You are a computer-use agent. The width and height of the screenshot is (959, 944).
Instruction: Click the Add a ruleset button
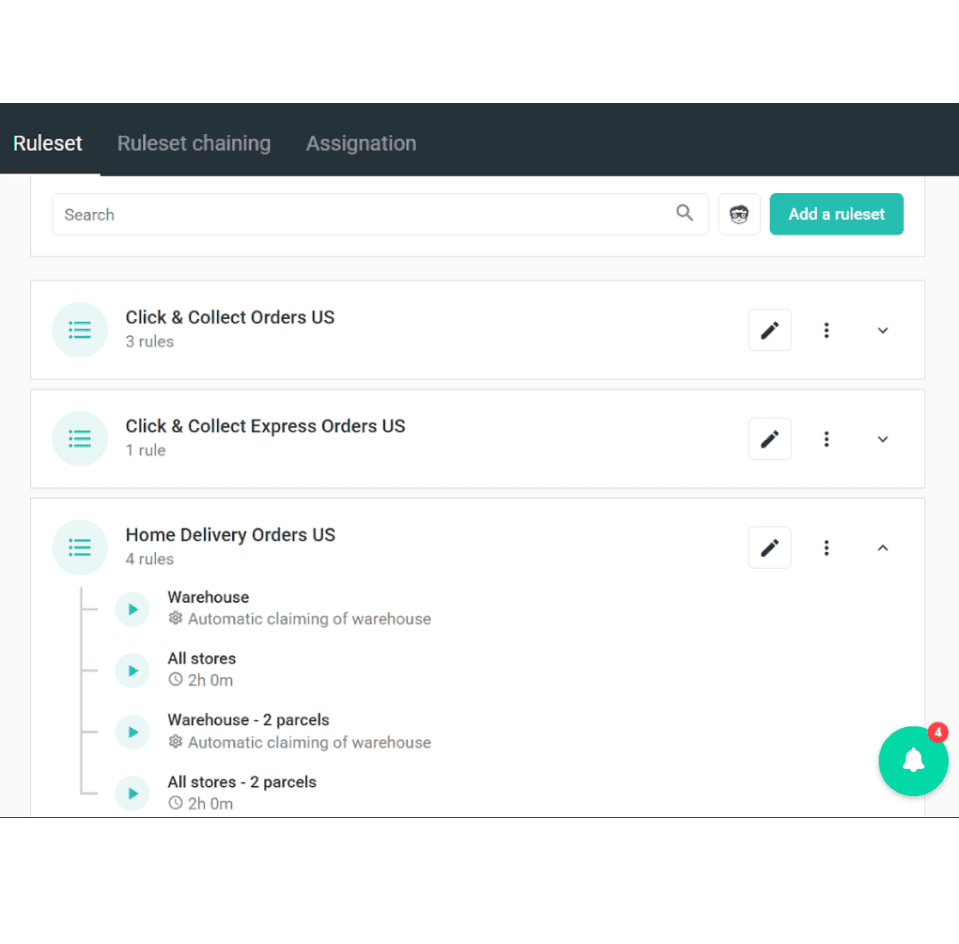pos(836,214)
